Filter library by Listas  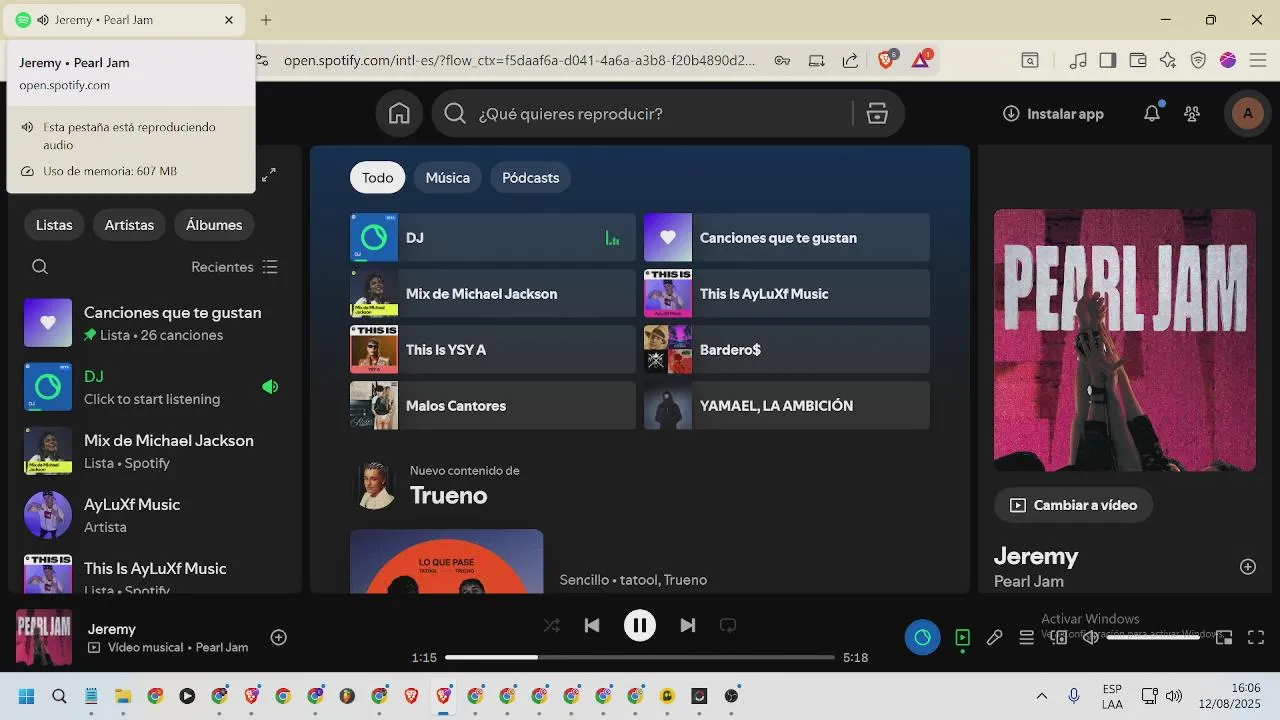(x=54, y=225)
